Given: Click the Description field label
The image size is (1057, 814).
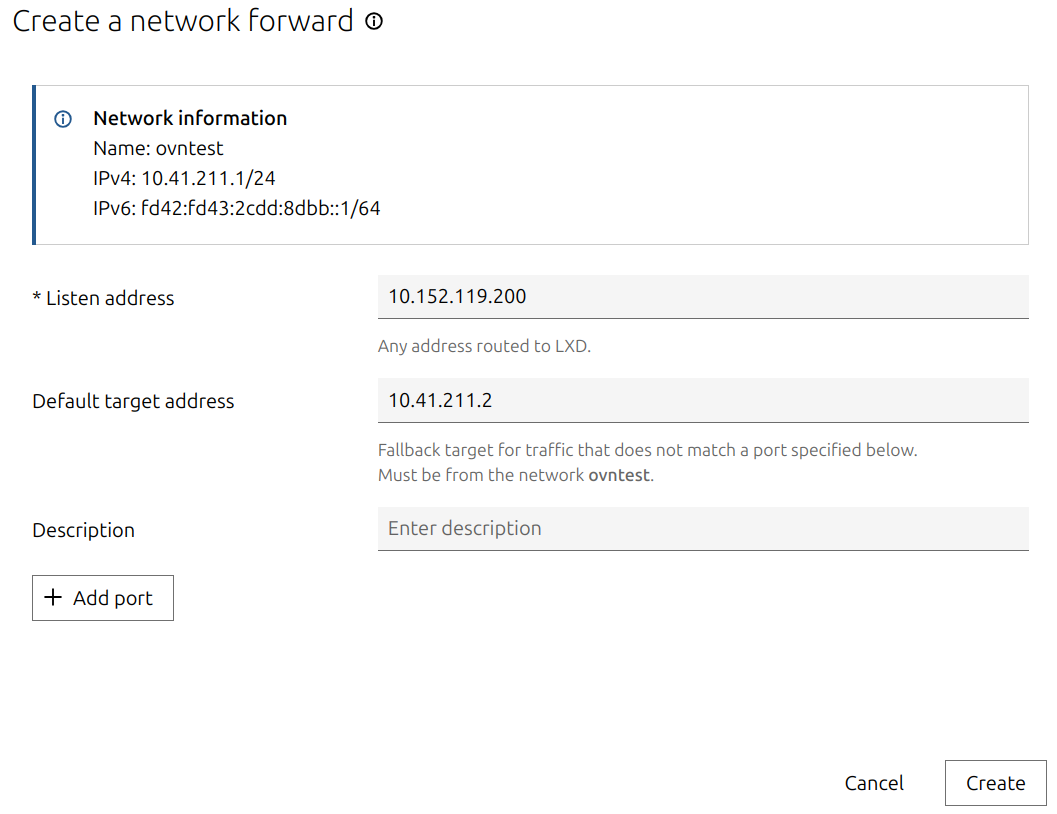Looking at the screenshot, I should tap(83, 530).
